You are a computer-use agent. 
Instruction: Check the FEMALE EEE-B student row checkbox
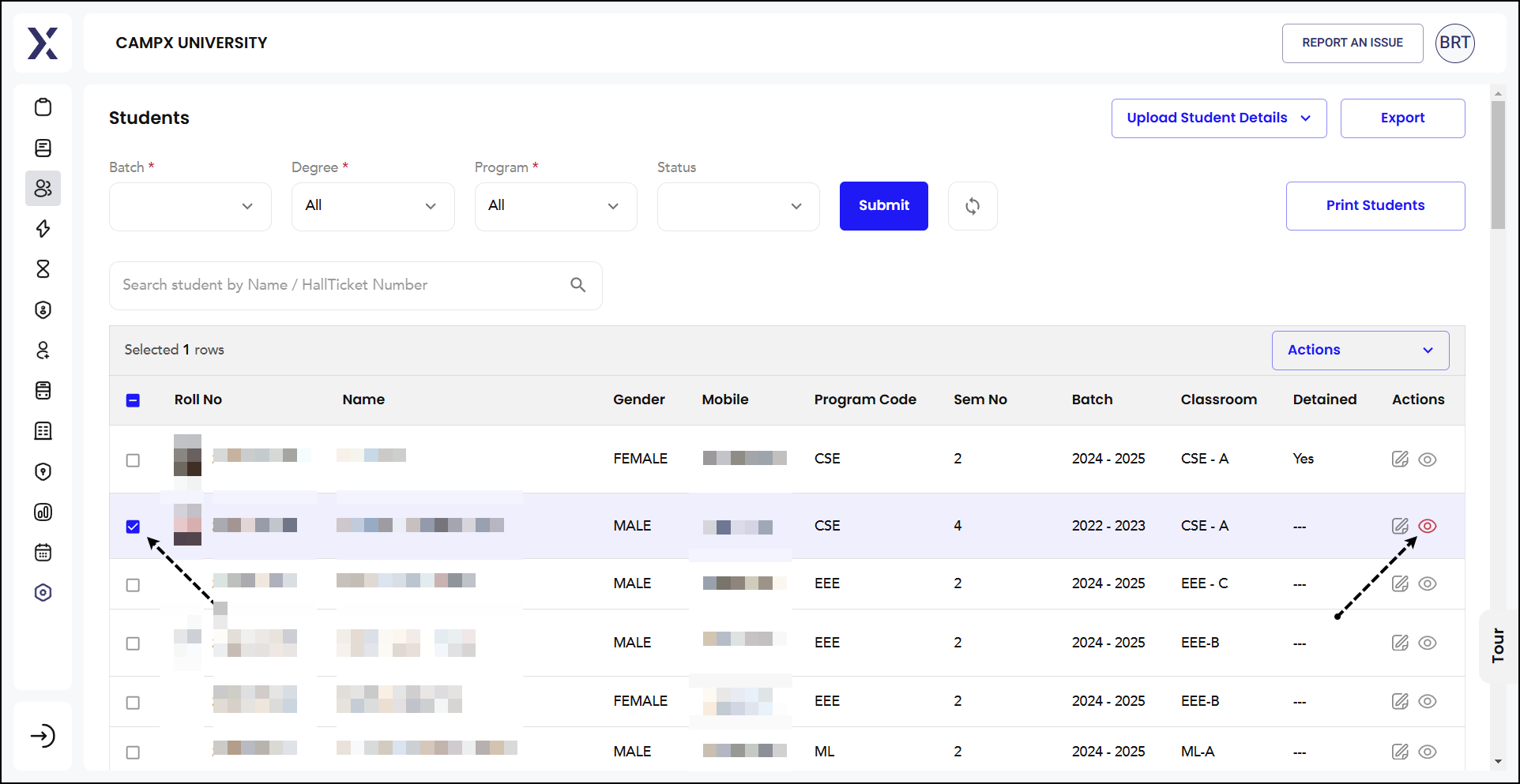pyautogui.click(x=133, y=703)
